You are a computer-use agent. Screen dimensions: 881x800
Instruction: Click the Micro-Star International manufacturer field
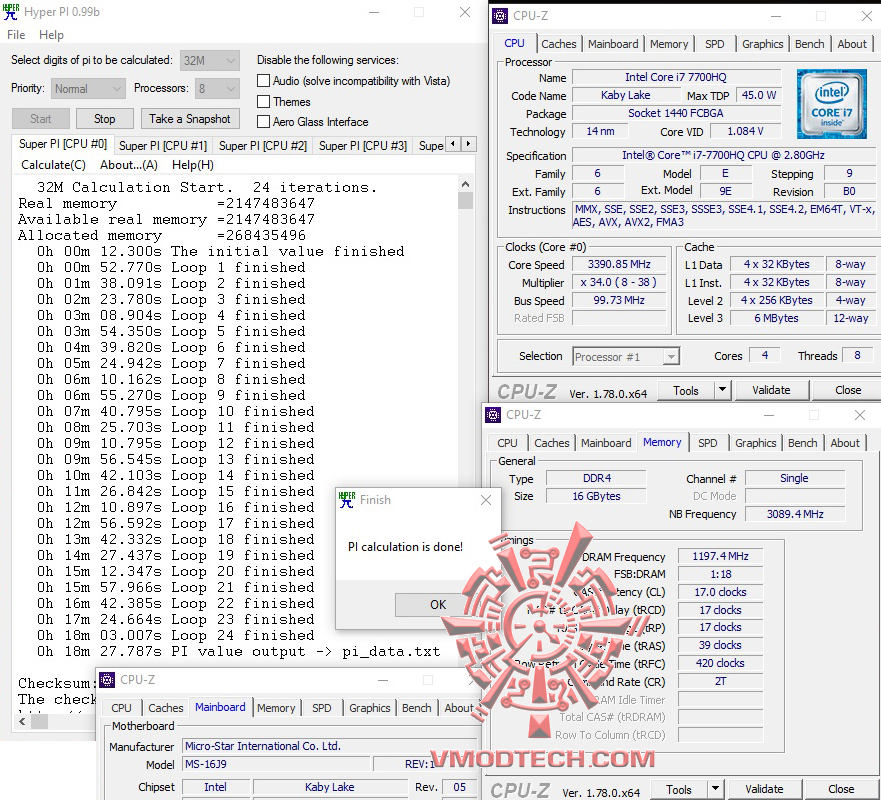(x=329, y=746)
